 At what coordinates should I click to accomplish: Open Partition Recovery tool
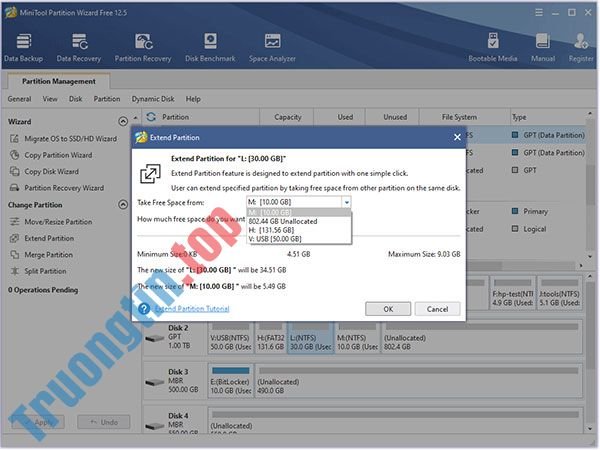(143, 47)
